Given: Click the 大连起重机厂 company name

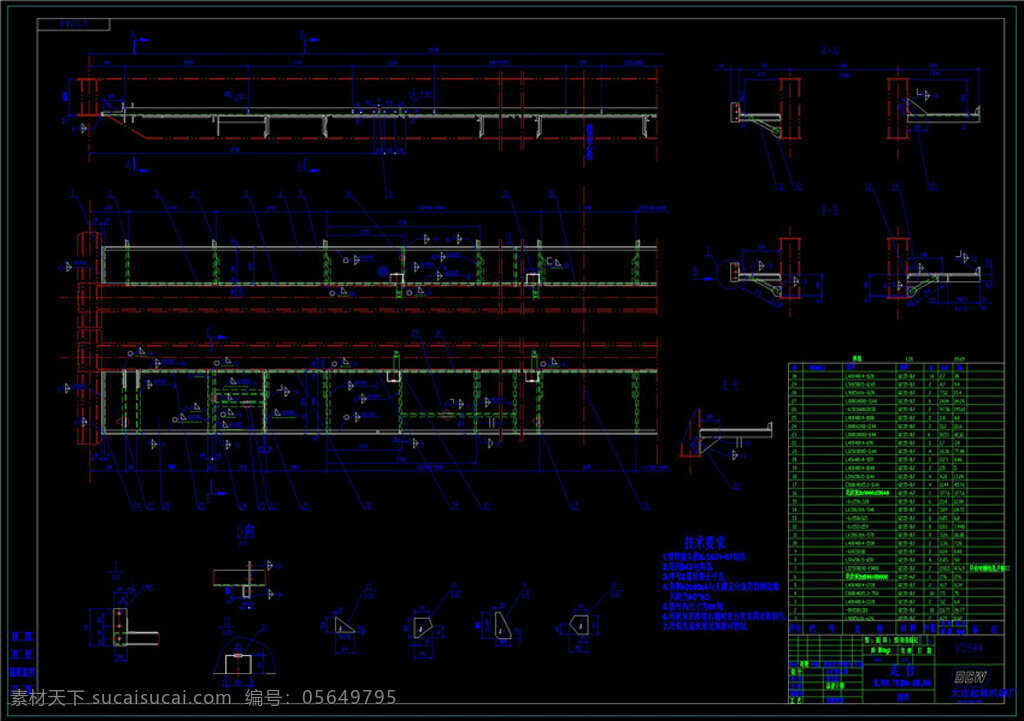Looking at the screenshot, I should (982, 693).
